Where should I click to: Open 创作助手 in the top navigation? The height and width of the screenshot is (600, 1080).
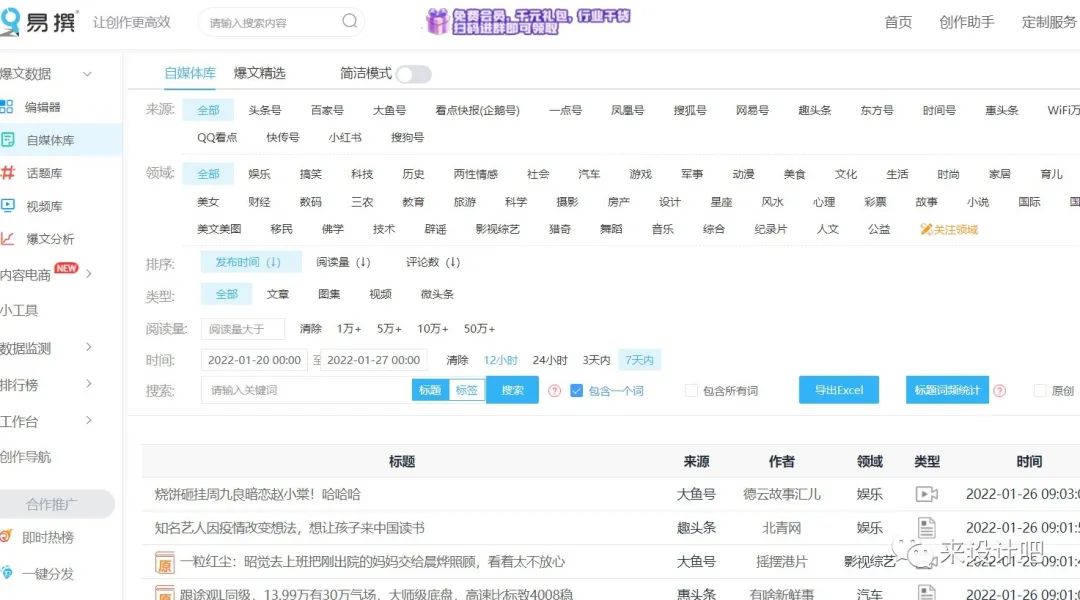(x=966, y=22)
